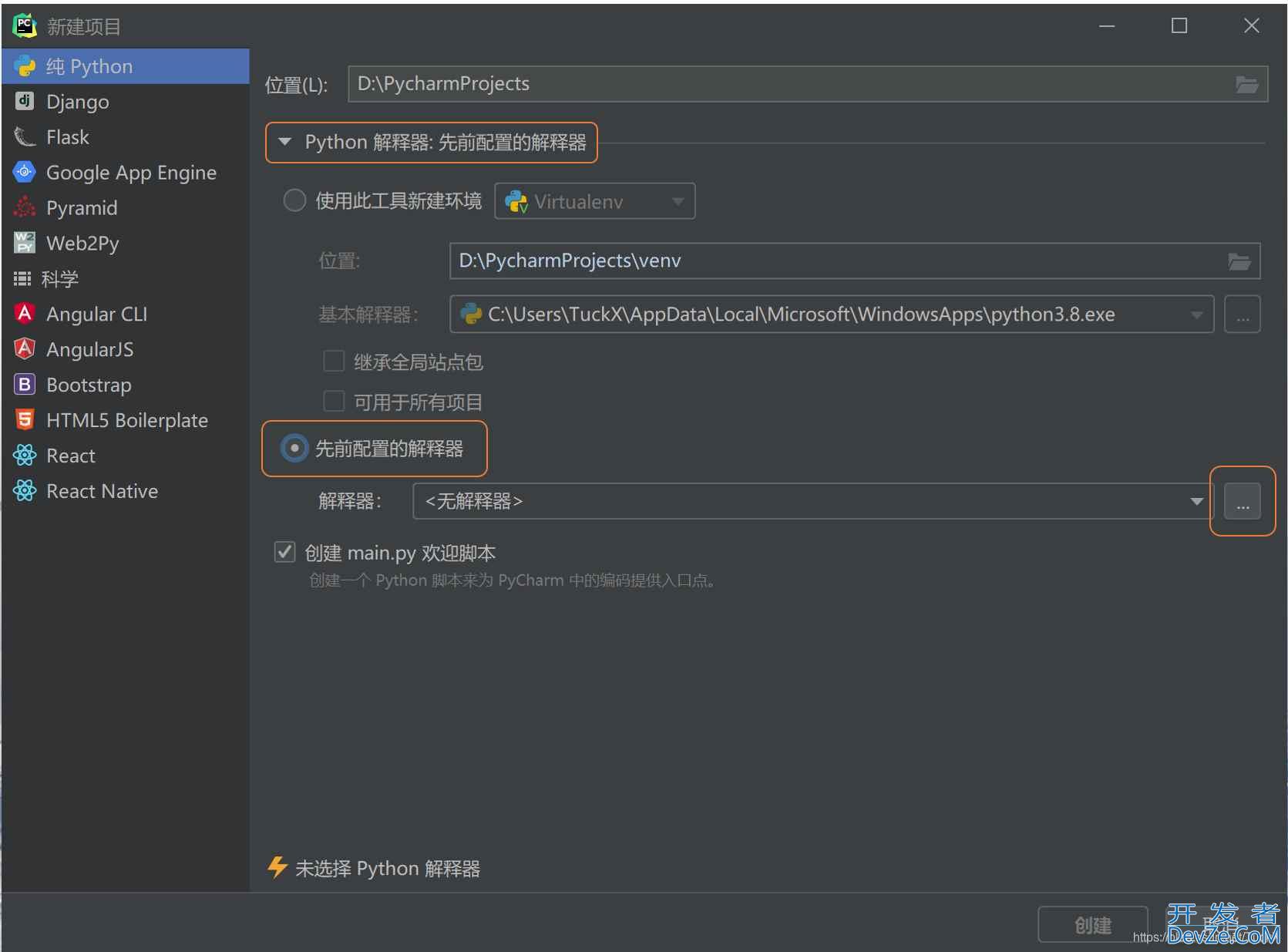This screenshot has height=952, width=1288.
Task: Select Angular CLI in project list
Action: pyautogui.click(x=125, y=314)
